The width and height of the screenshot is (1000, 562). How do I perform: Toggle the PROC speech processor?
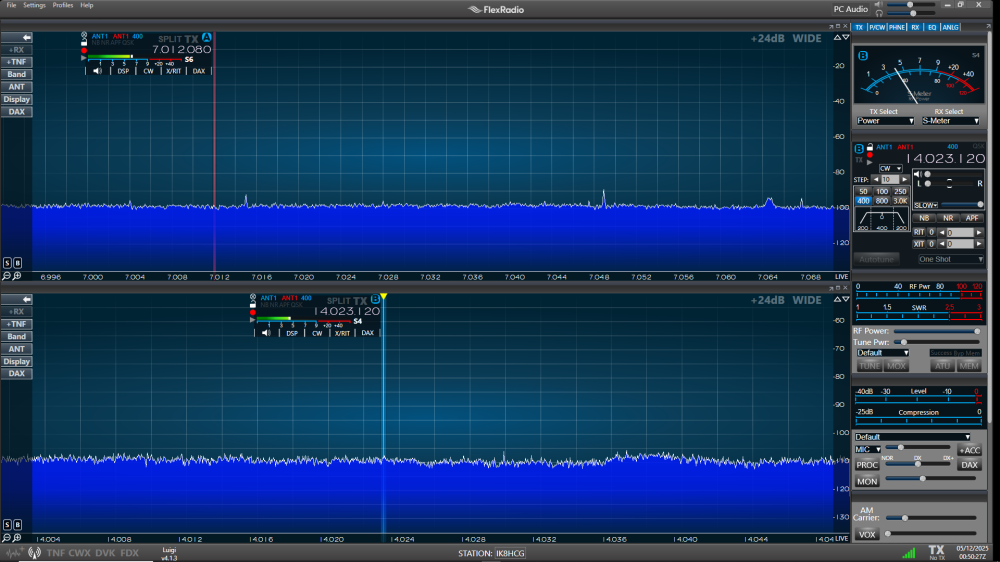867,465
